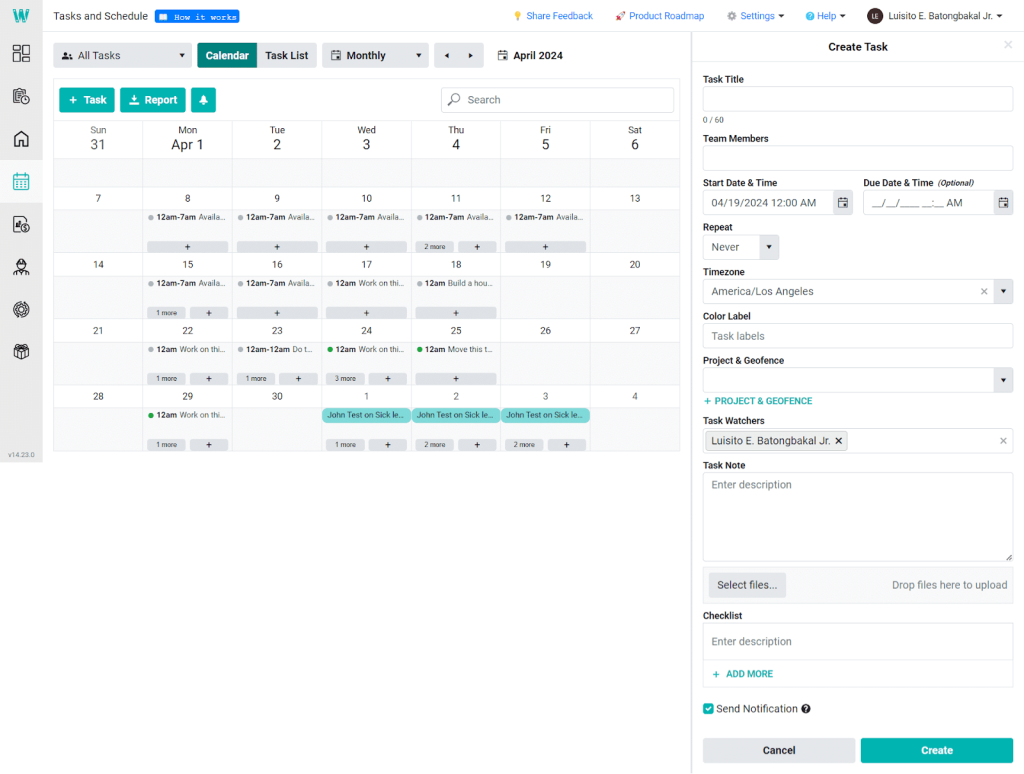
Task: Click the Add More checklist link
Action: pyautogui.click(x=742, y=674)
